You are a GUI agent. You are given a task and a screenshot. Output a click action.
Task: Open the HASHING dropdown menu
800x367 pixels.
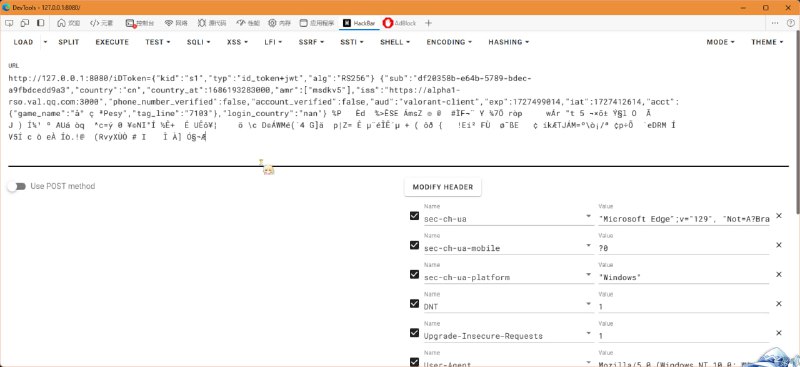pyautogui.click(x=508, y=42)
